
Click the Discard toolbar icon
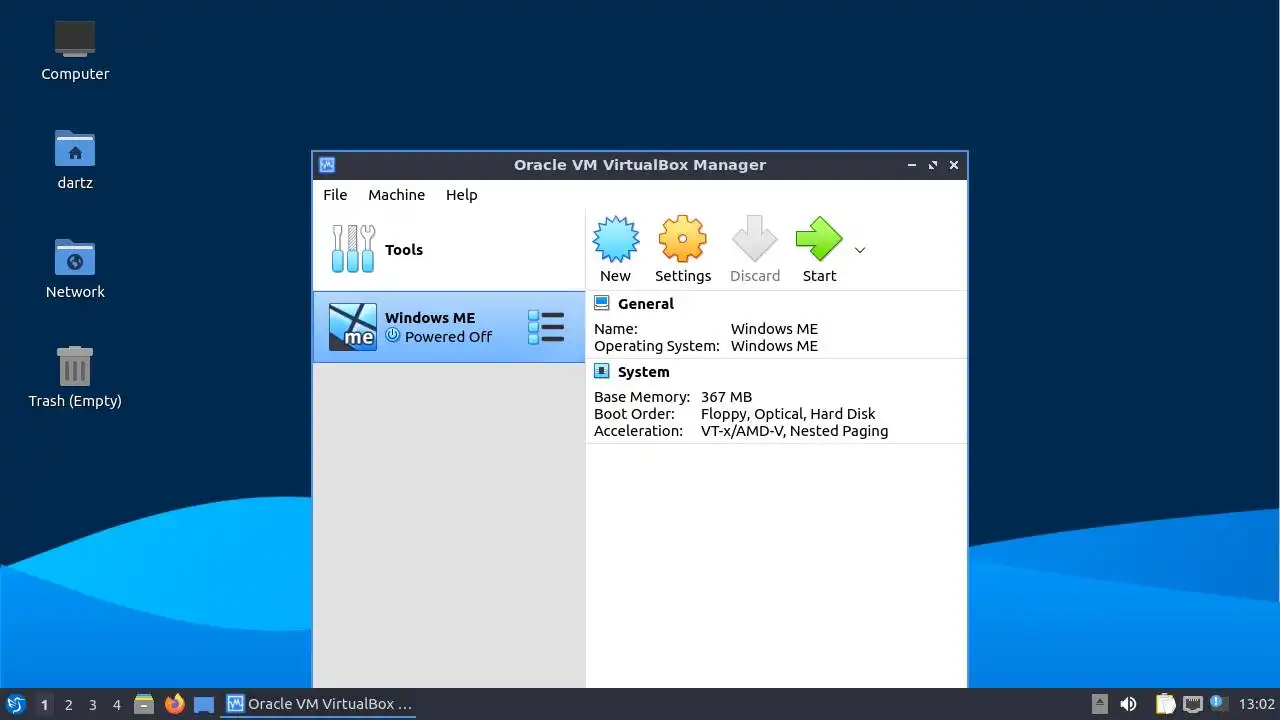[x=755, y=240]
